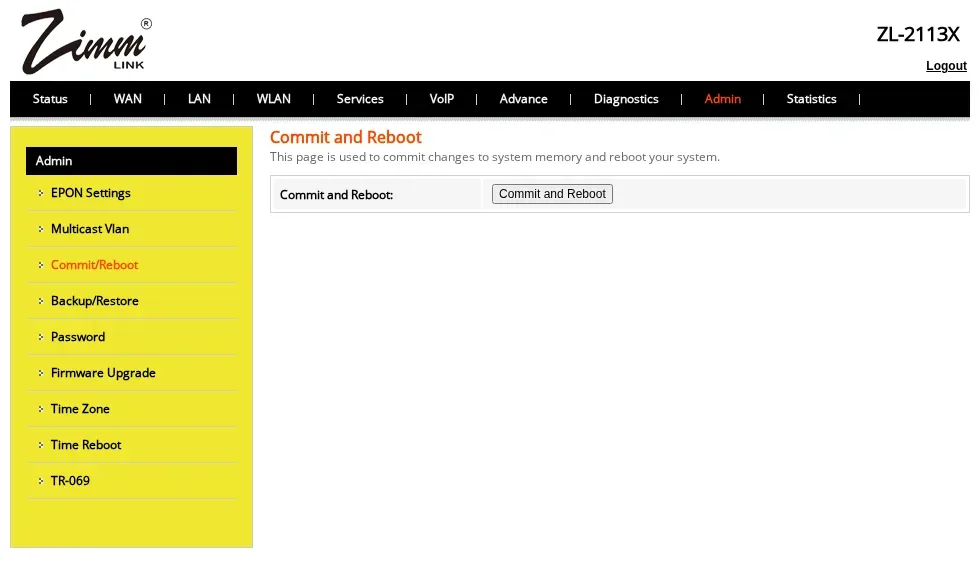This screenshot has height=576, width=980.
Task: Open the Advance menu
Action: (x=524, y=99)
